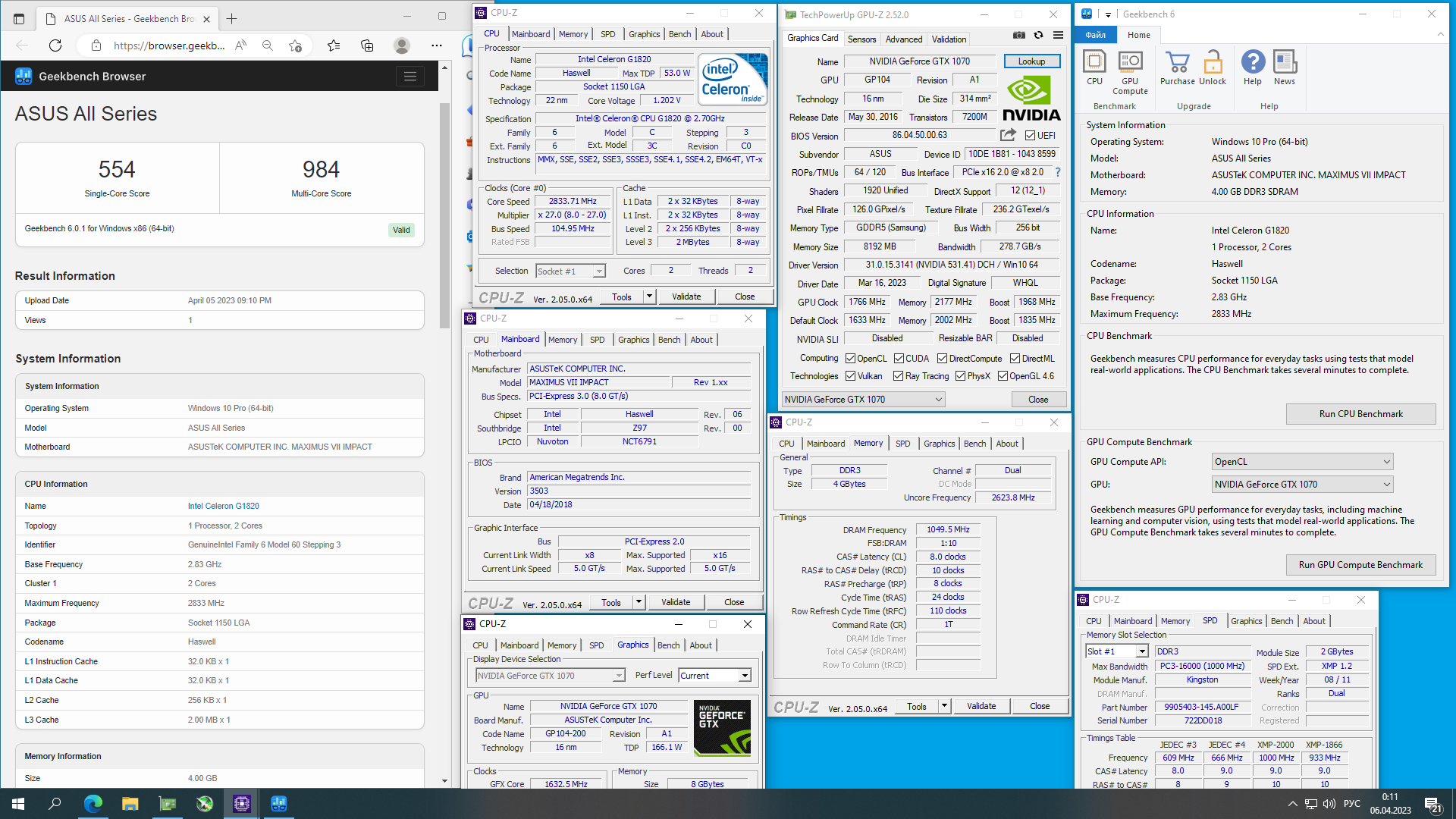1456x819 pixels.
Task: Open Edge Settings and more menu
Action: [x=437, y=45]
